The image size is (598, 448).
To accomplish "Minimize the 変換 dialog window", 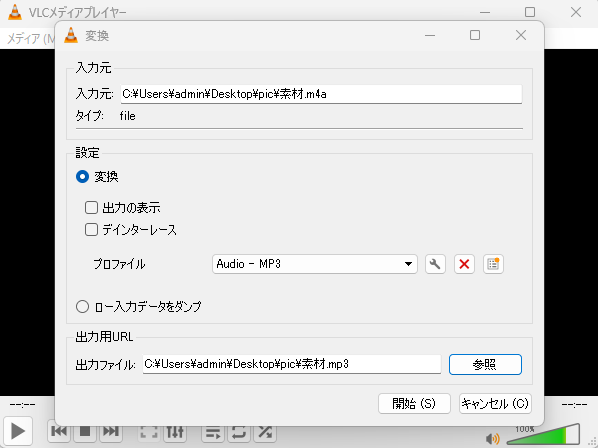I will pyautogui.click(x=430, y=35).
